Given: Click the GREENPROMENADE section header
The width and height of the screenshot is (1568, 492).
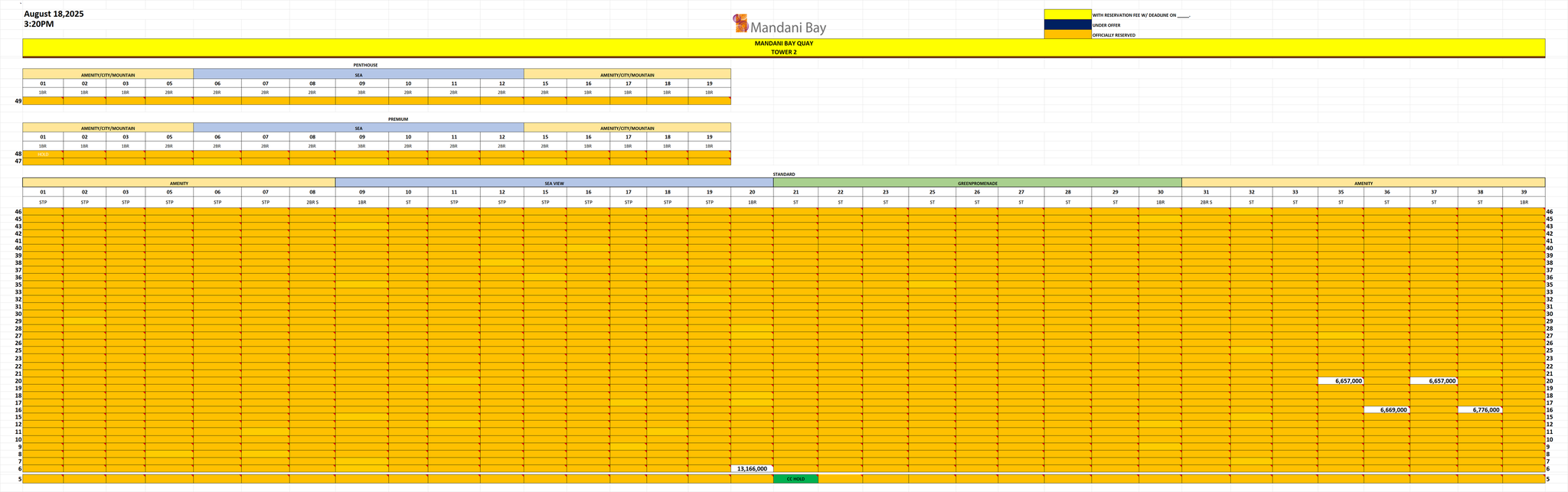Looking at the screenshot, I should 977,184.
